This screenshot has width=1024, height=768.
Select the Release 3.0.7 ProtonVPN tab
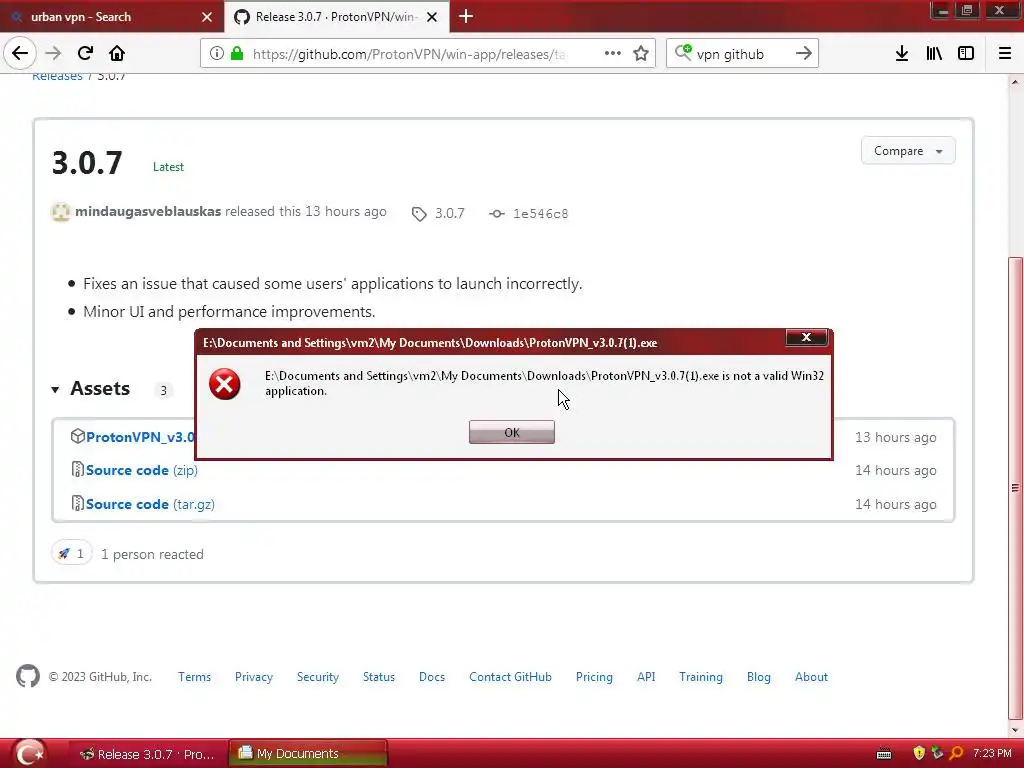click(336, 17)
